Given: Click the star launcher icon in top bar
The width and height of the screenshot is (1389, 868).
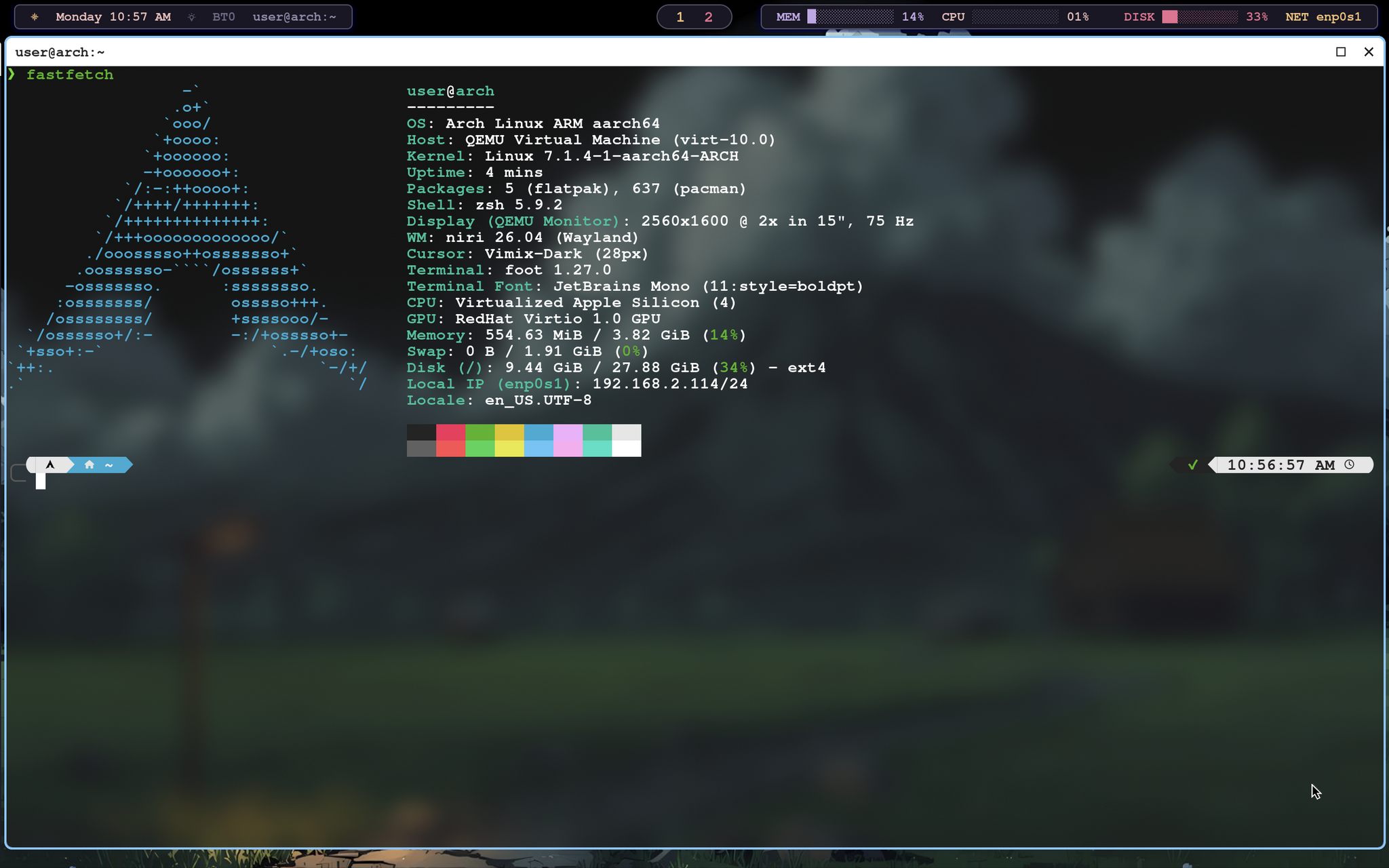Looking at the screenshot, I should point(35,17).
